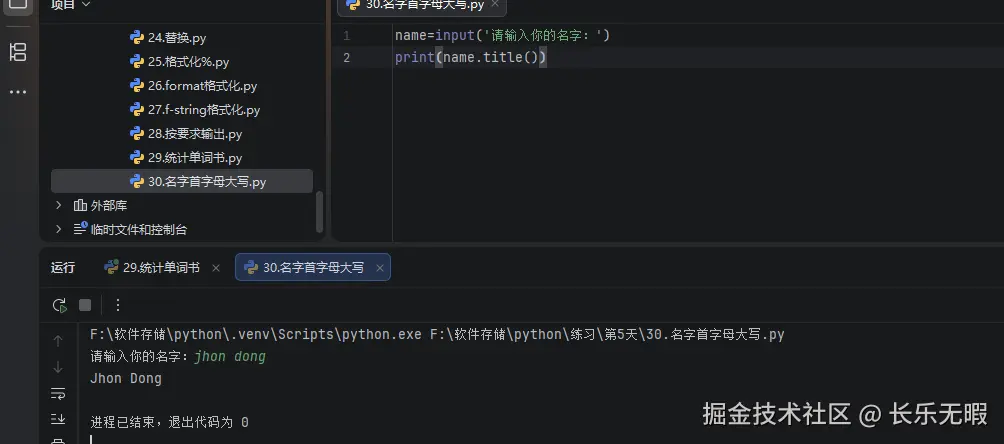Click line number 2 in gutter
This screenshot has height=444, width=1004.
pos(346,58)
